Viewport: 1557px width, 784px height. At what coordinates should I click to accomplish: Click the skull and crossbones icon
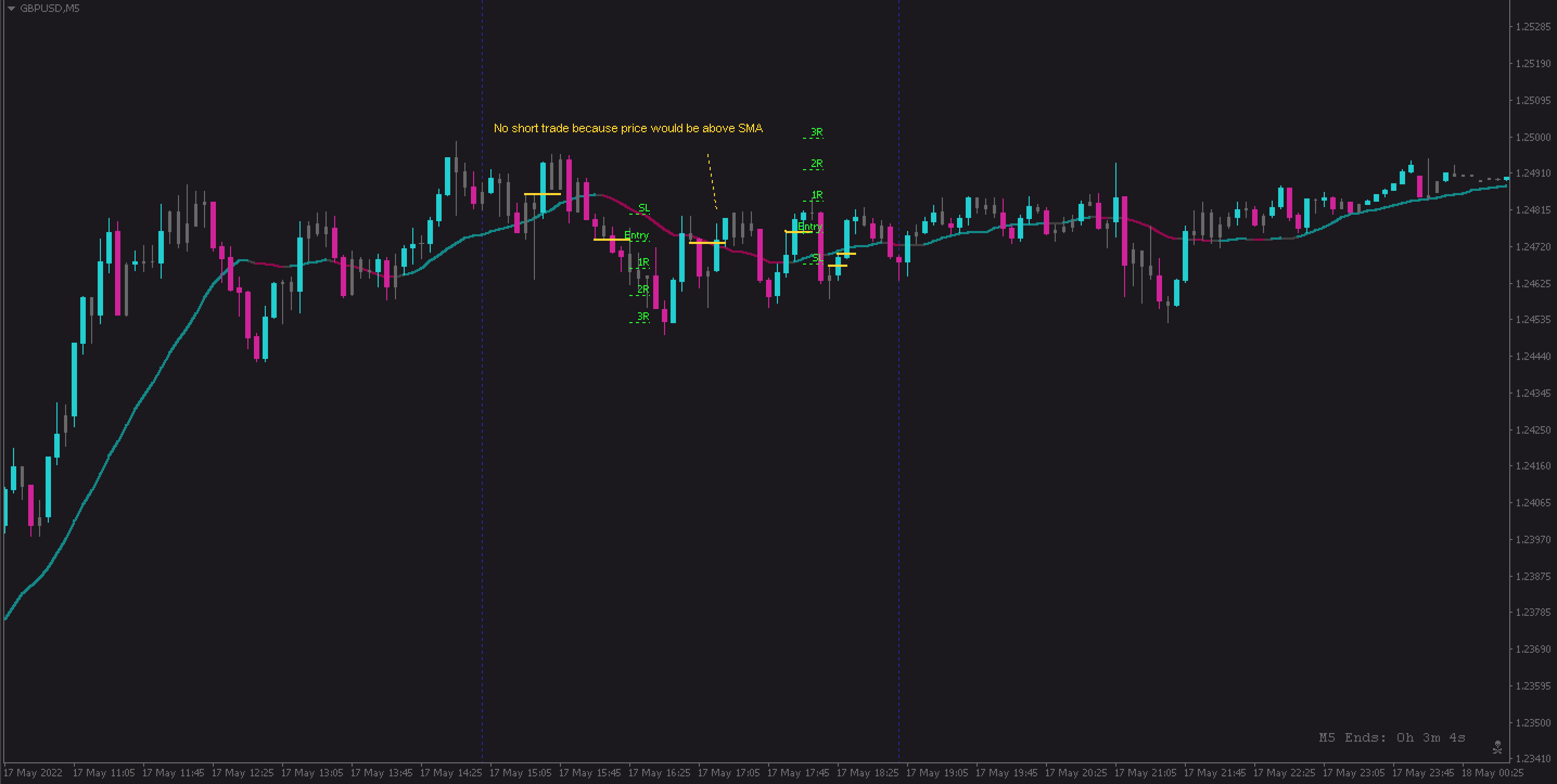tap(1497, 747)
